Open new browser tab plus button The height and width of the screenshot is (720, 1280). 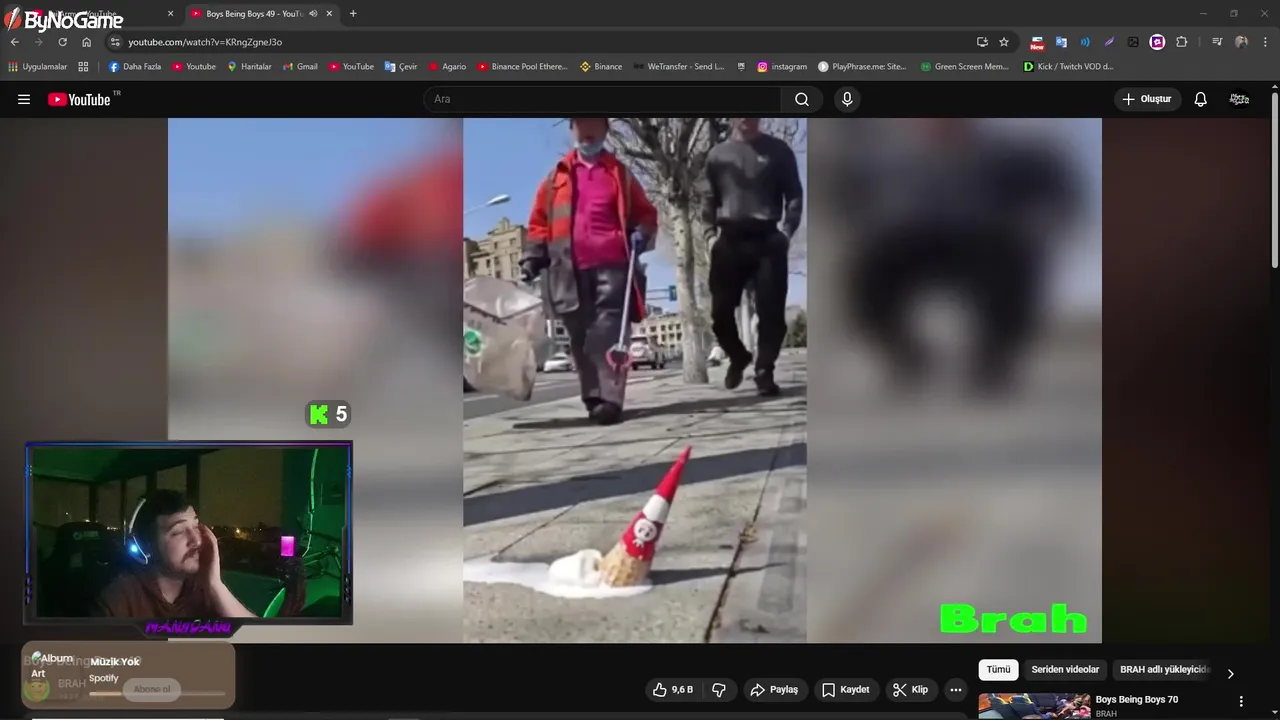353,14
